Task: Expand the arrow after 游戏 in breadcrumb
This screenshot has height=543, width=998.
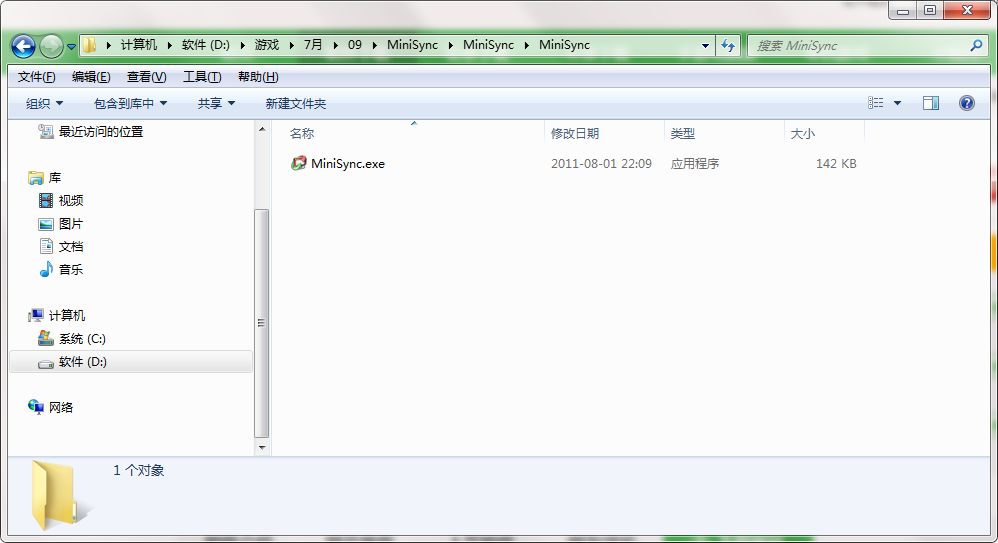Action: 292,45
